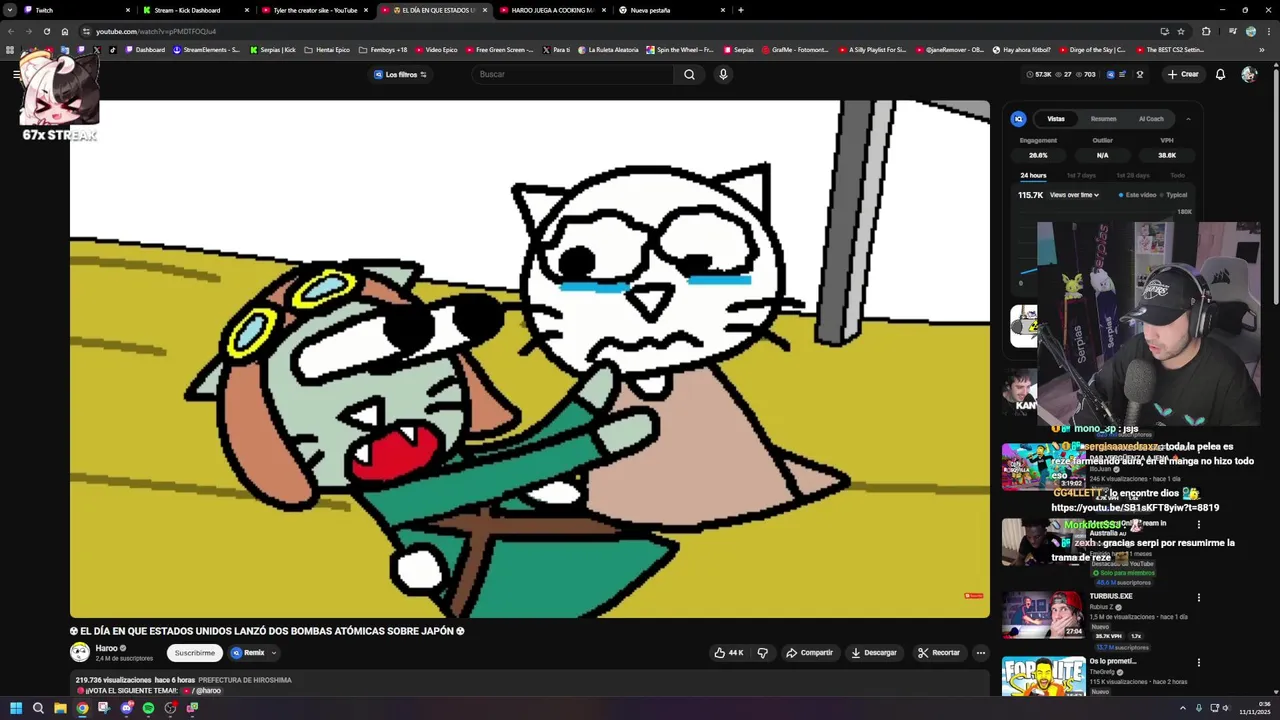Toggle the Typical chart series

(x=1174, y=195)
